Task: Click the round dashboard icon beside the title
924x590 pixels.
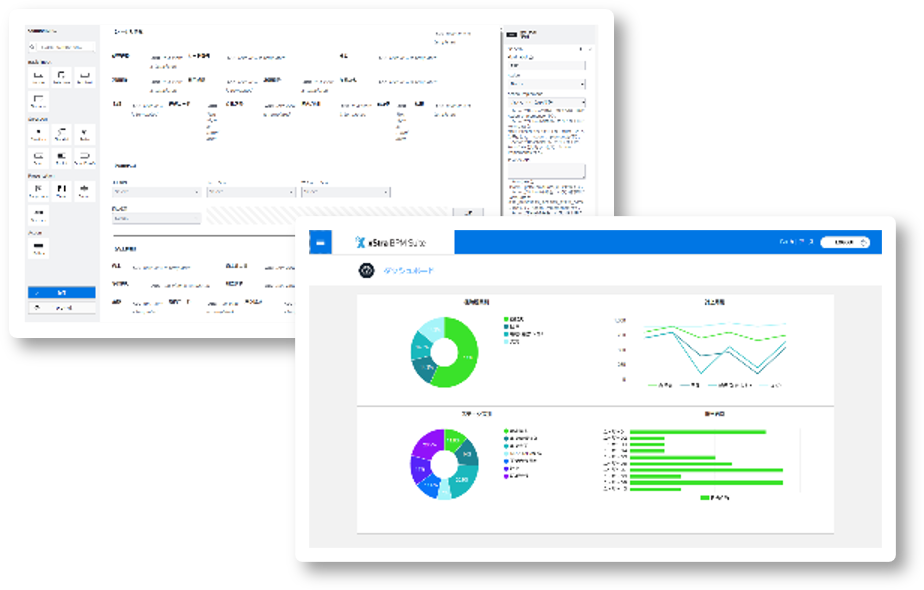Action: click(367, 271)
